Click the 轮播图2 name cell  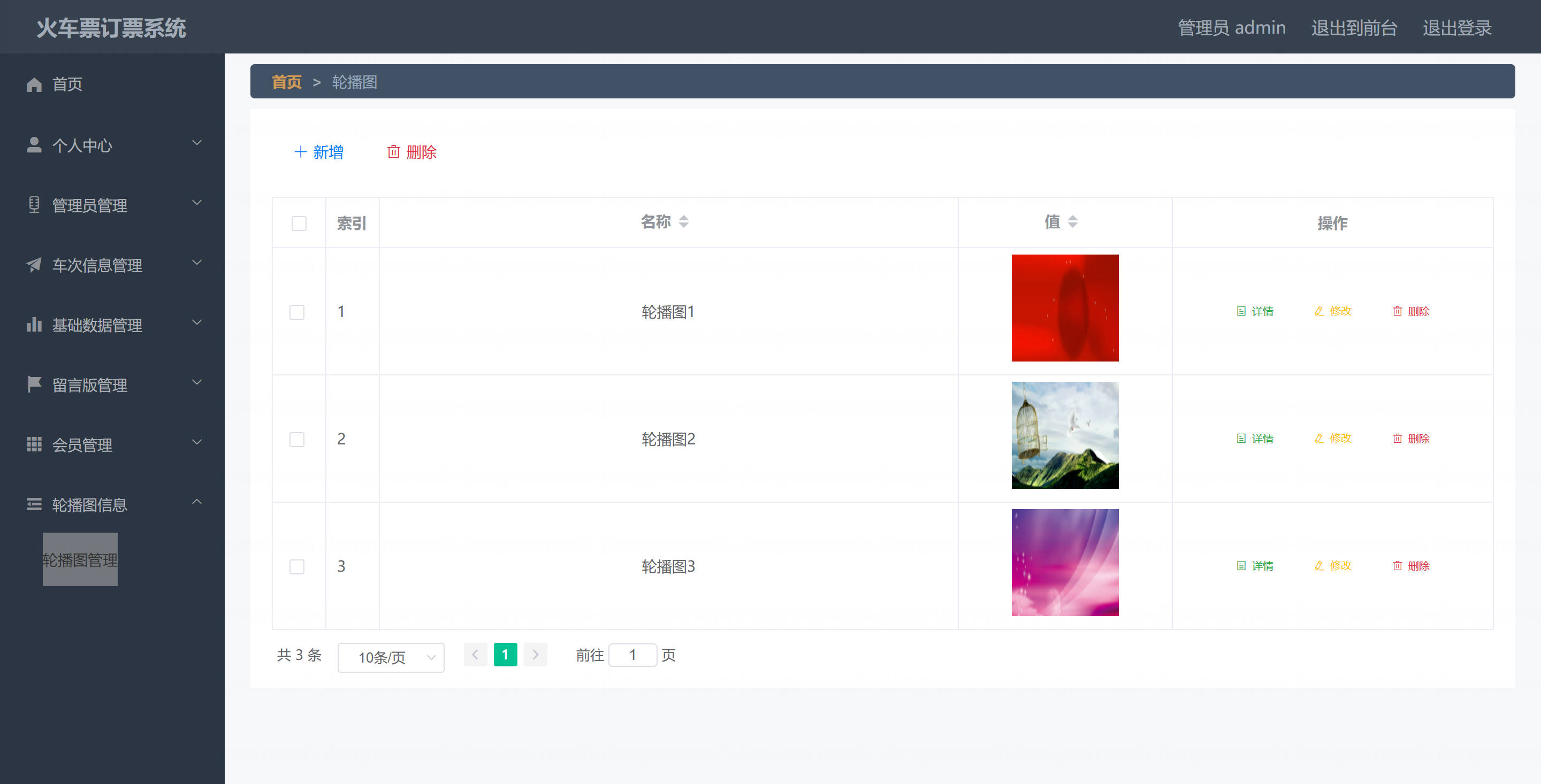click(x=668, y=439)
